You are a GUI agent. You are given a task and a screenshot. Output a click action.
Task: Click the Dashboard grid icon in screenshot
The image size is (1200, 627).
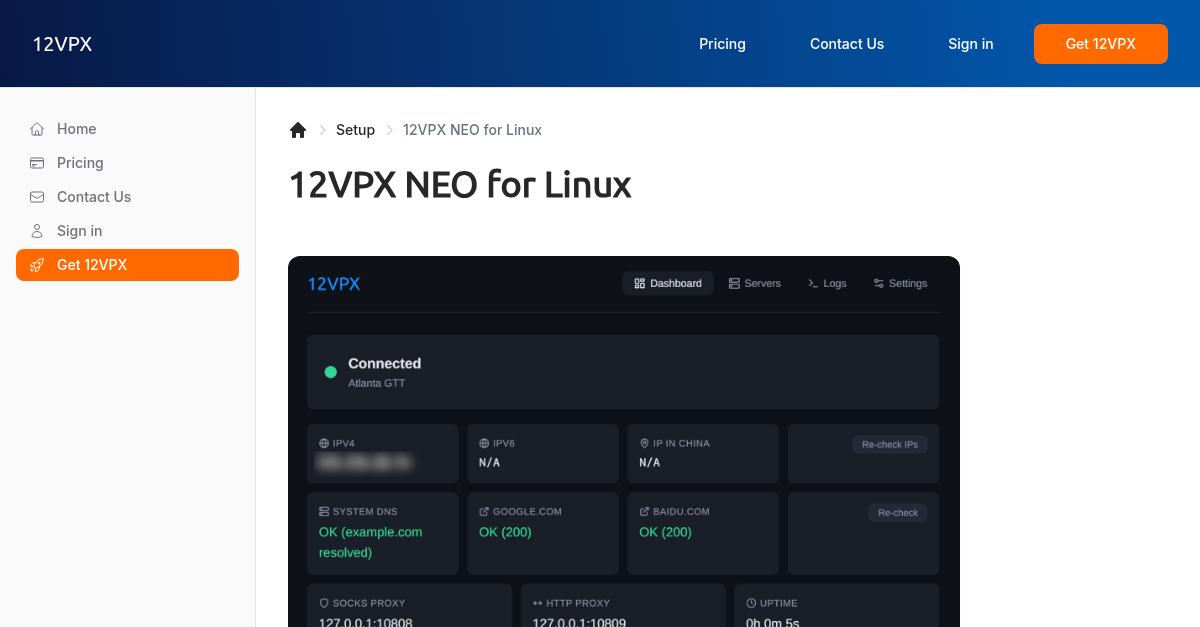pos(640,284)
